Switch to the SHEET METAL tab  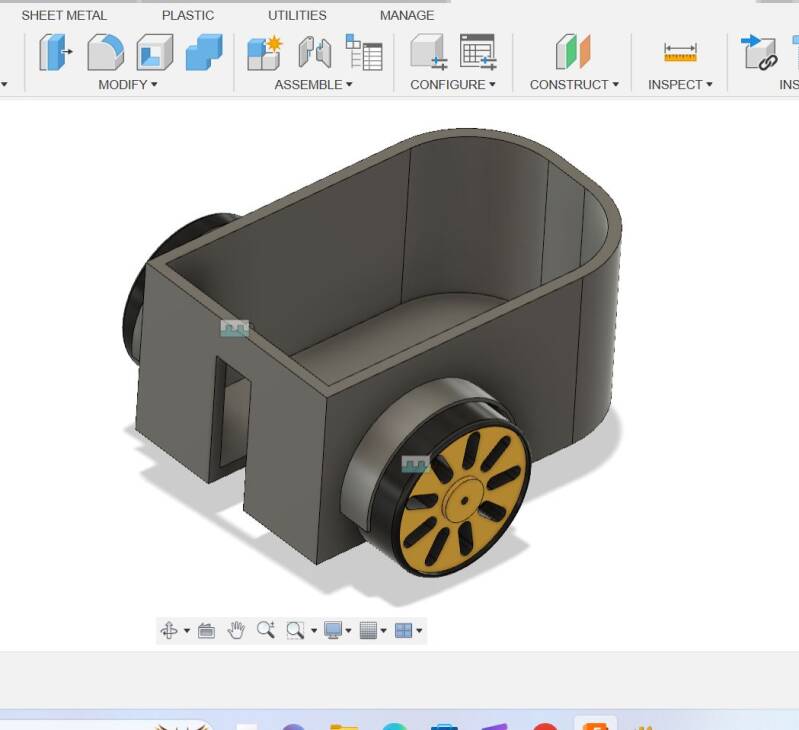click(64, 15)
